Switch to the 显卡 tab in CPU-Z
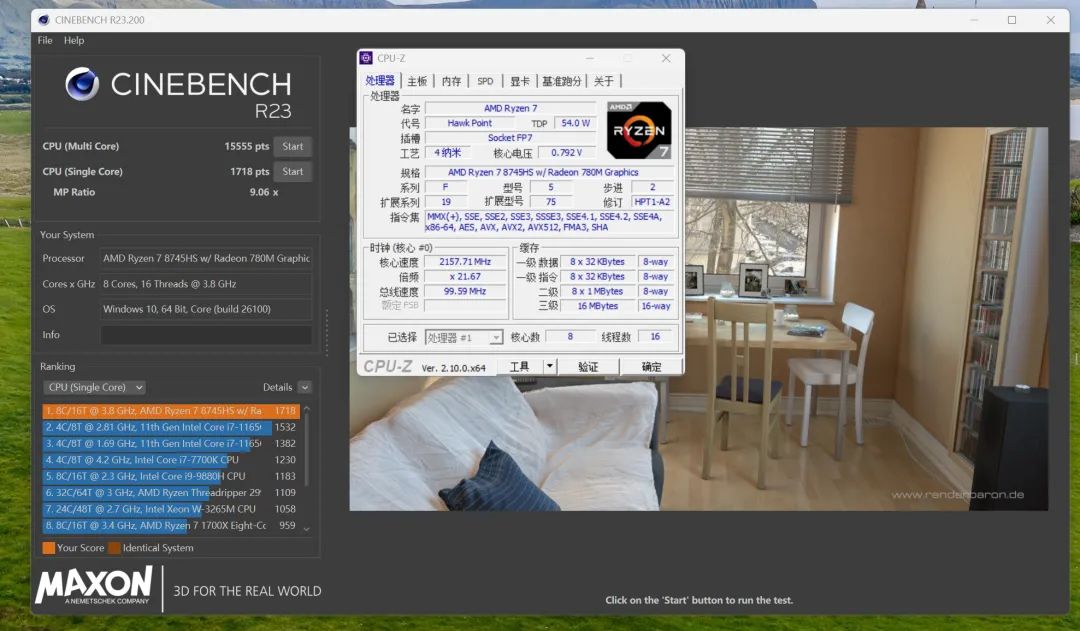This screenshot has height=631, width=1080. 520,81
